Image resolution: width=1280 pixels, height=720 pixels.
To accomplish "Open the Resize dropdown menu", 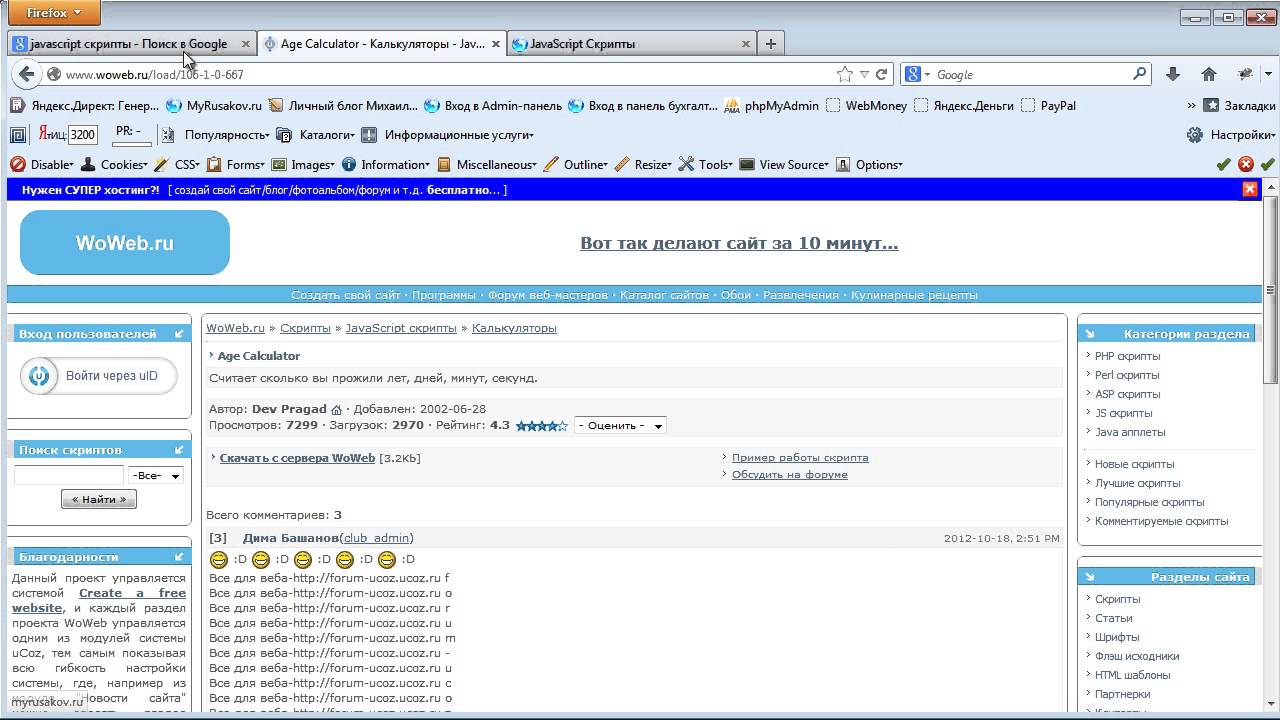I will 643,164.
